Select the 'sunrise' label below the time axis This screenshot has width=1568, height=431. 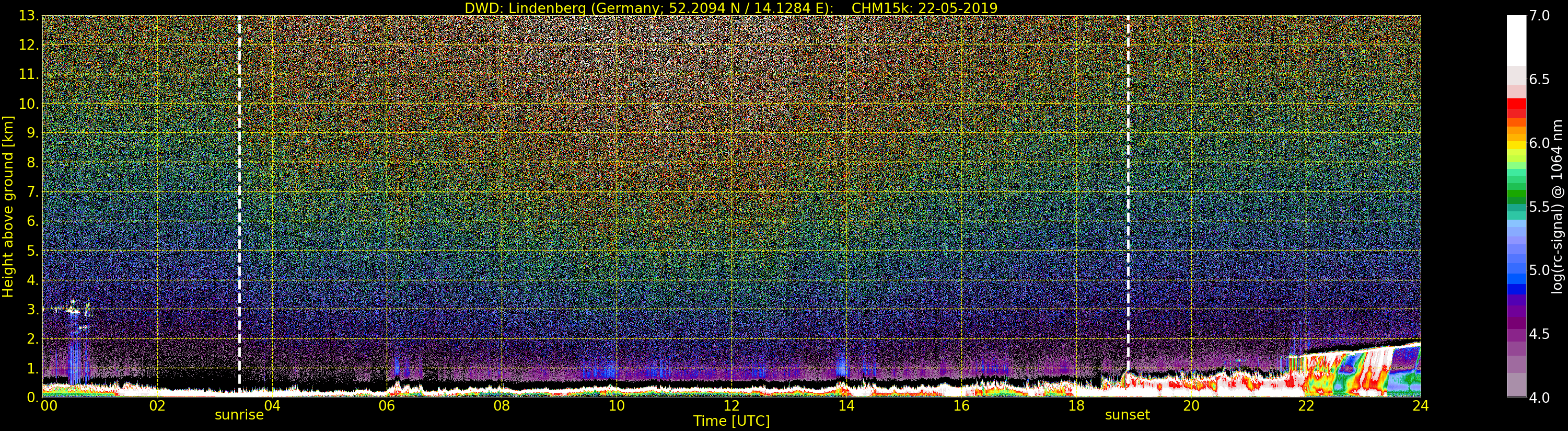[x=239, y=415]
